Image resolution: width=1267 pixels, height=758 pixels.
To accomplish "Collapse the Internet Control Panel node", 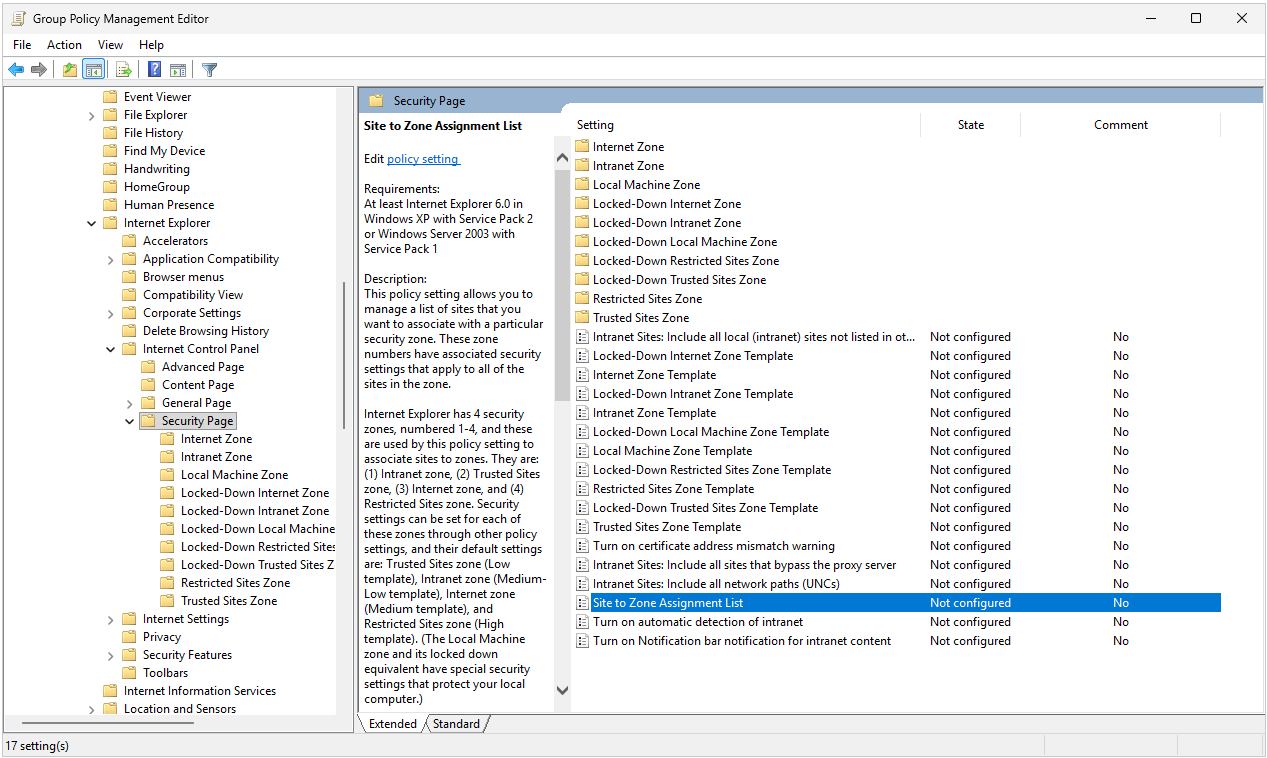I will (111, 349).
